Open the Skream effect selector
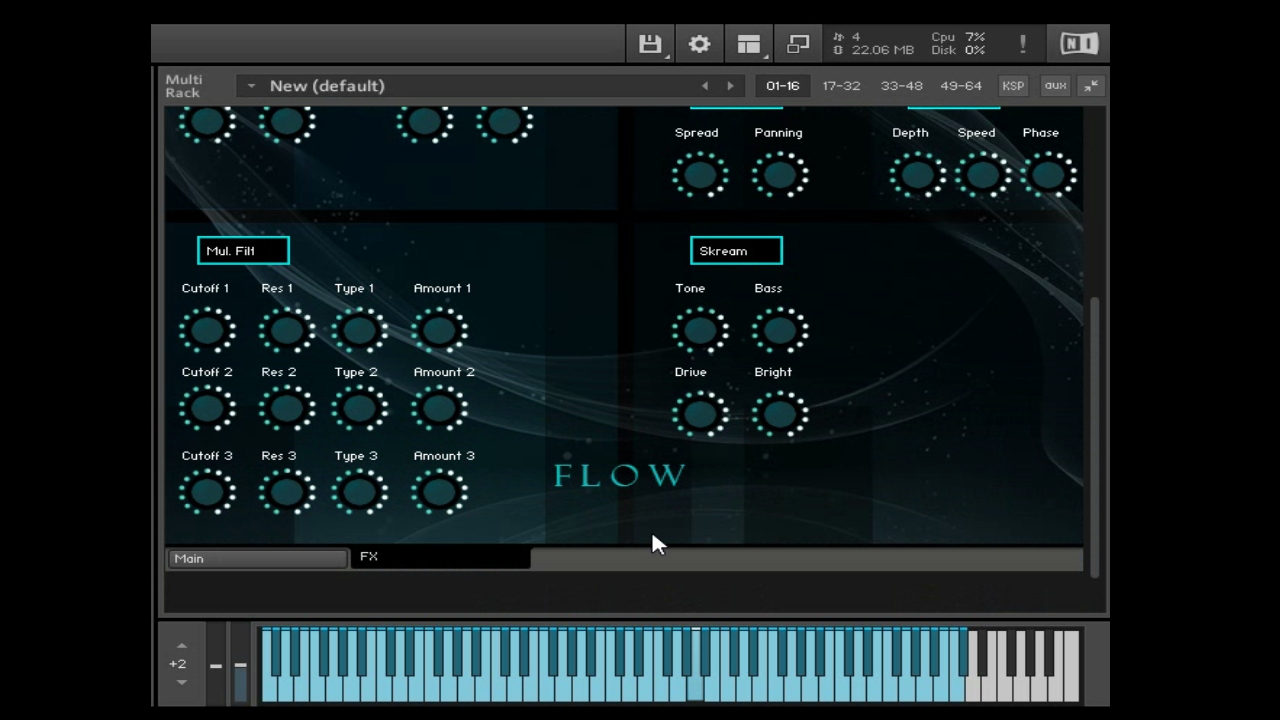The image size is (1280, 720). [x=736, y=250]
